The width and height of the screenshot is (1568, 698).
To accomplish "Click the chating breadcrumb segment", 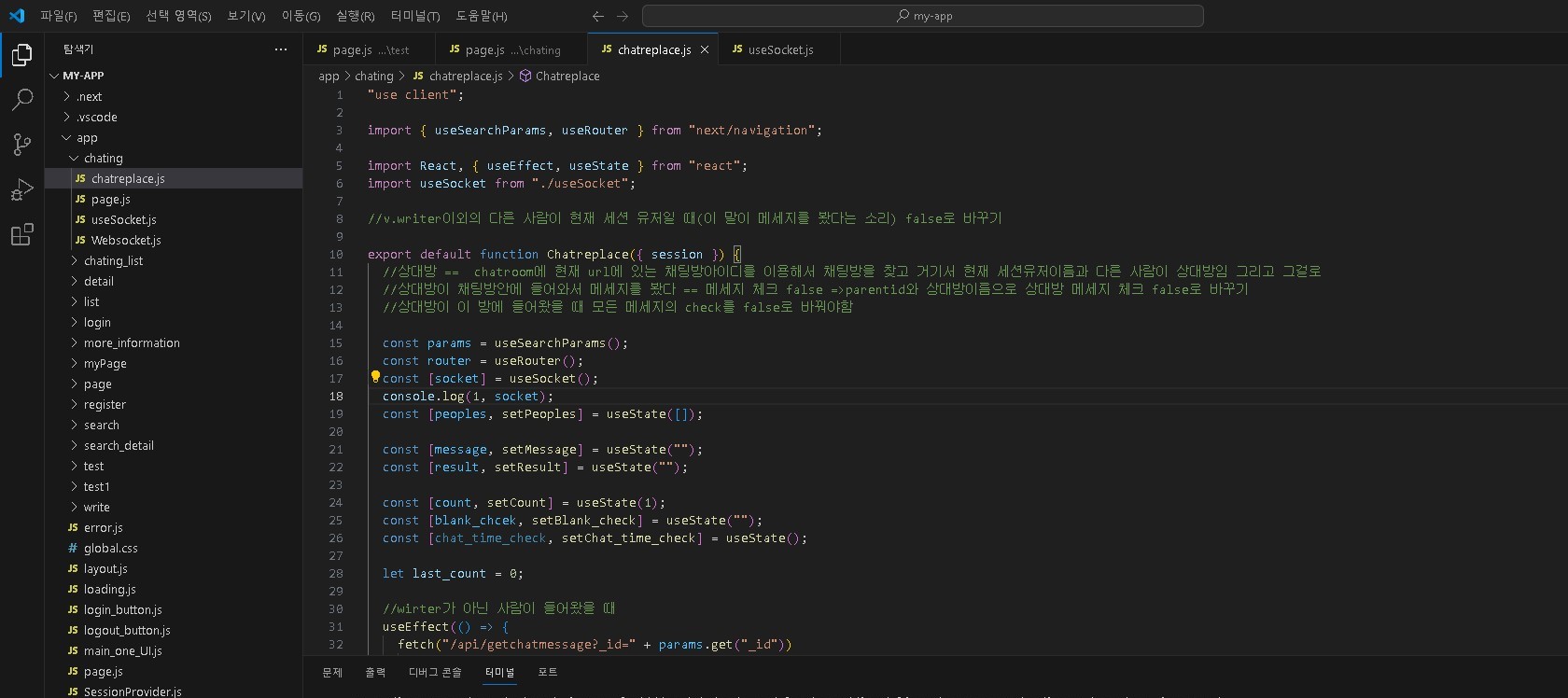I will [x=374, y=77].
